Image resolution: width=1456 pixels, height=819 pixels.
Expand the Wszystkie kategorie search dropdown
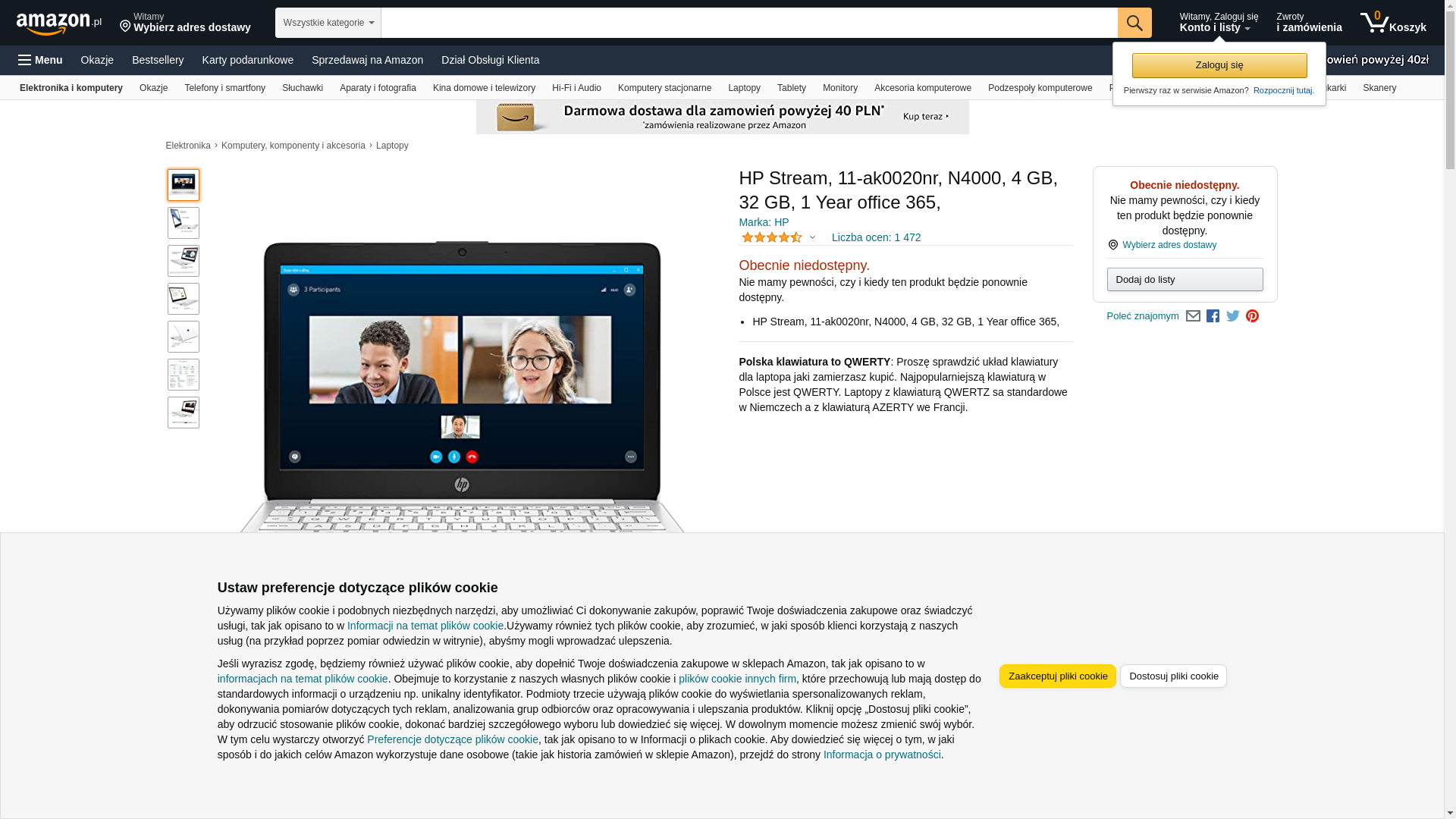point(328,23)
